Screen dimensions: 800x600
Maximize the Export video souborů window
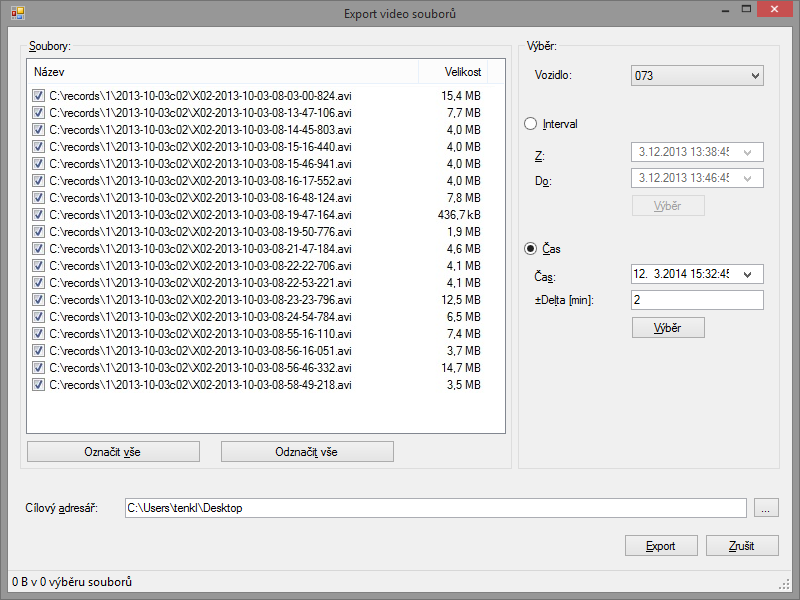(746, 10)
